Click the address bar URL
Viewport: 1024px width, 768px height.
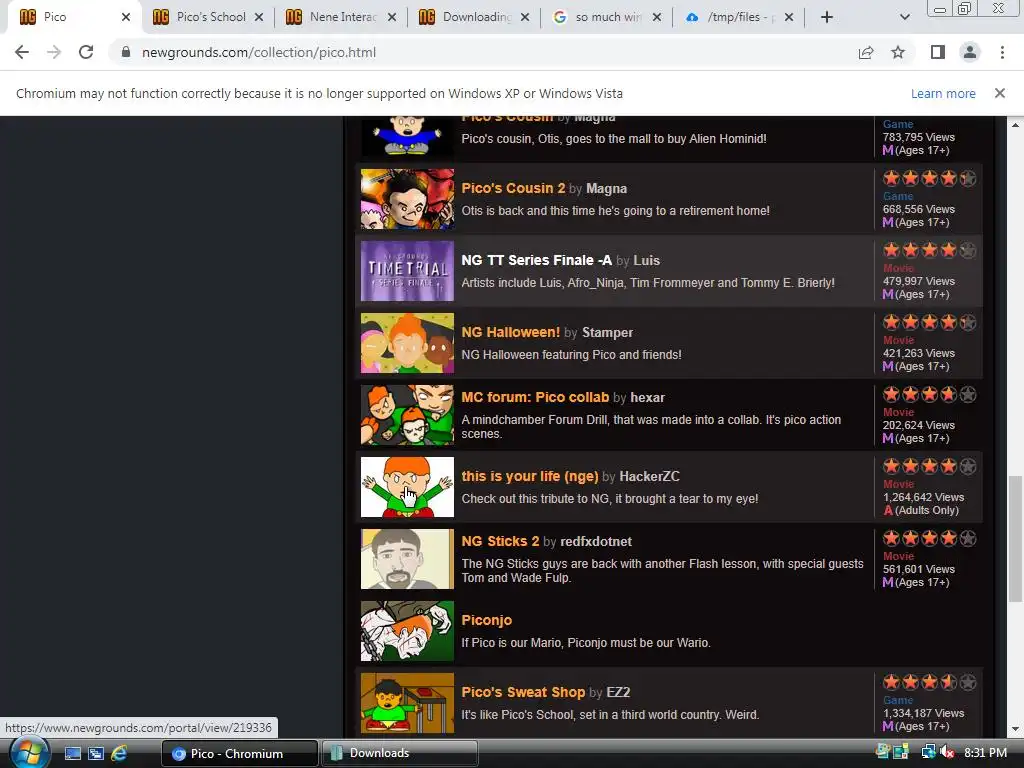[x=259, y=52]
